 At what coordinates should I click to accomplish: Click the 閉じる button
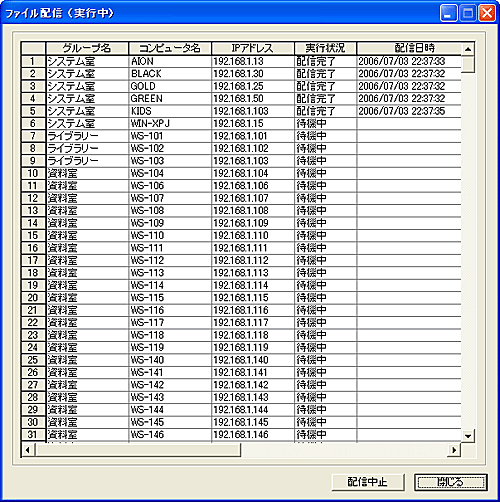pos(451,482)
